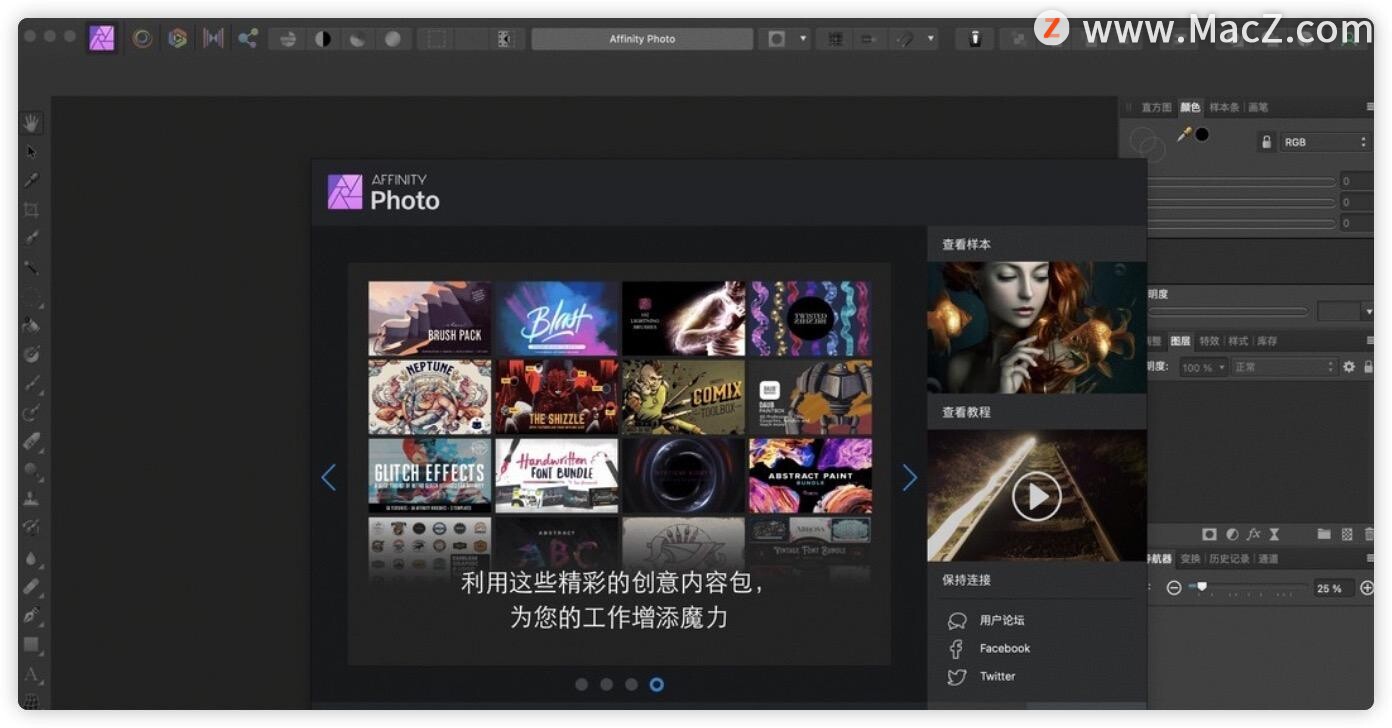Switch to the Liquify persona icon

click(143, 38)
